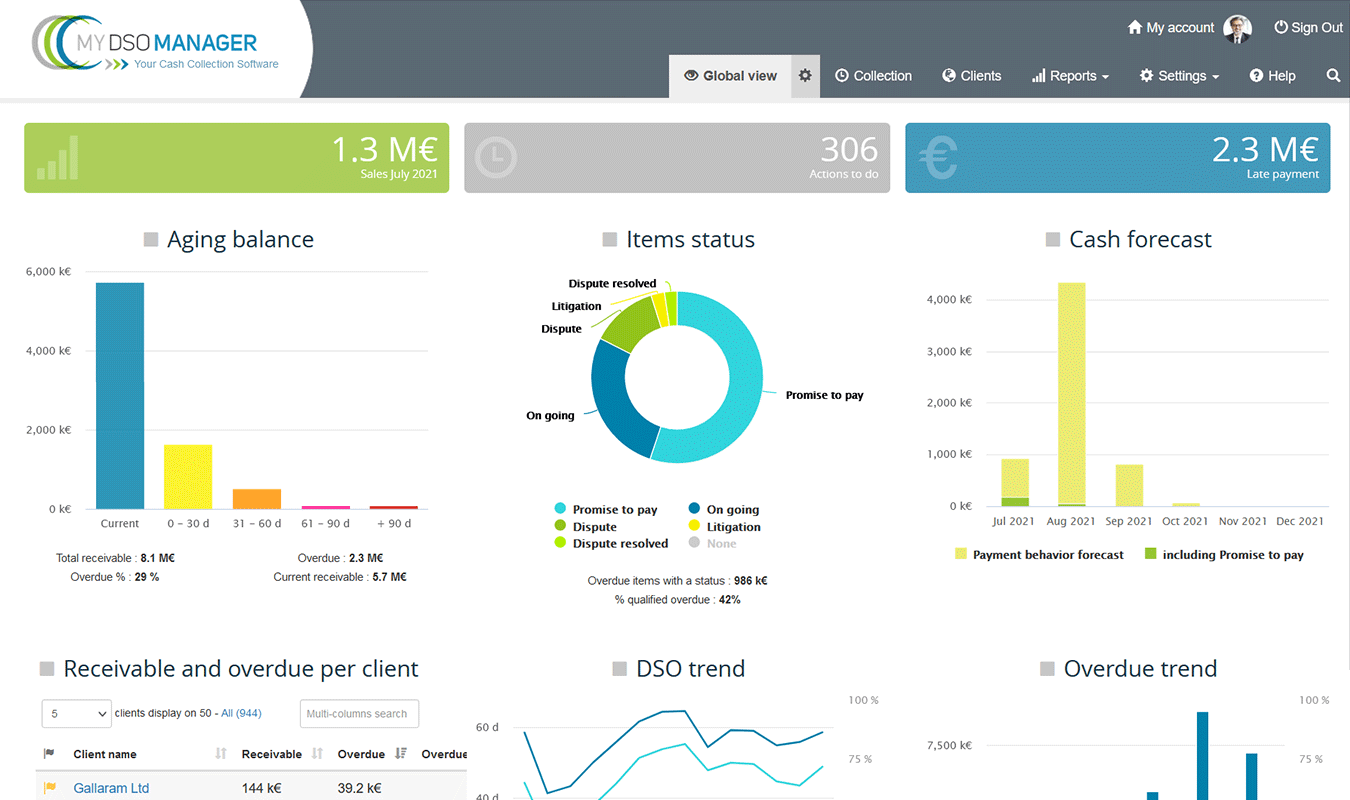Toggle Promise to pay legend item
The image size is (1350, 800).
(x=614, y=510)
